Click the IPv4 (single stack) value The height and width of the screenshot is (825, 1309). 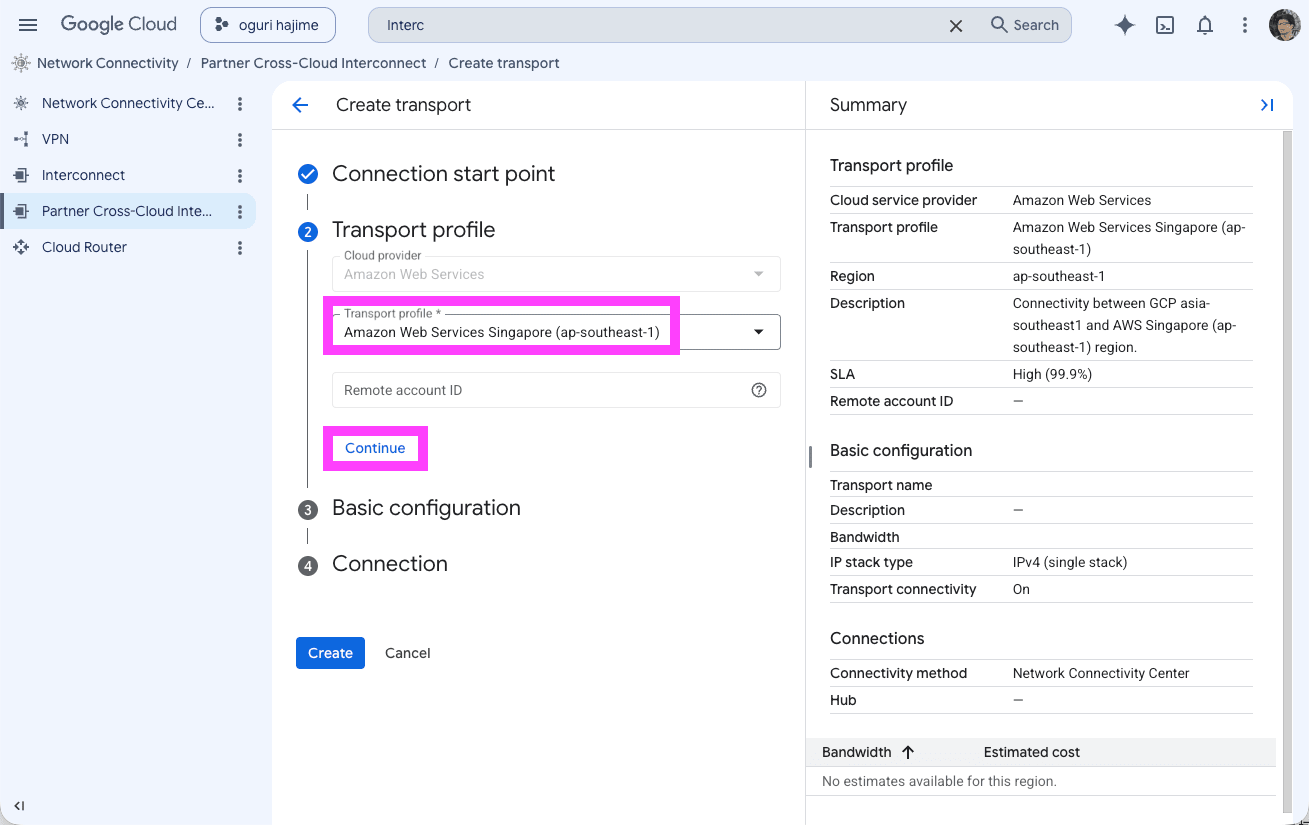click(1070, 562)
